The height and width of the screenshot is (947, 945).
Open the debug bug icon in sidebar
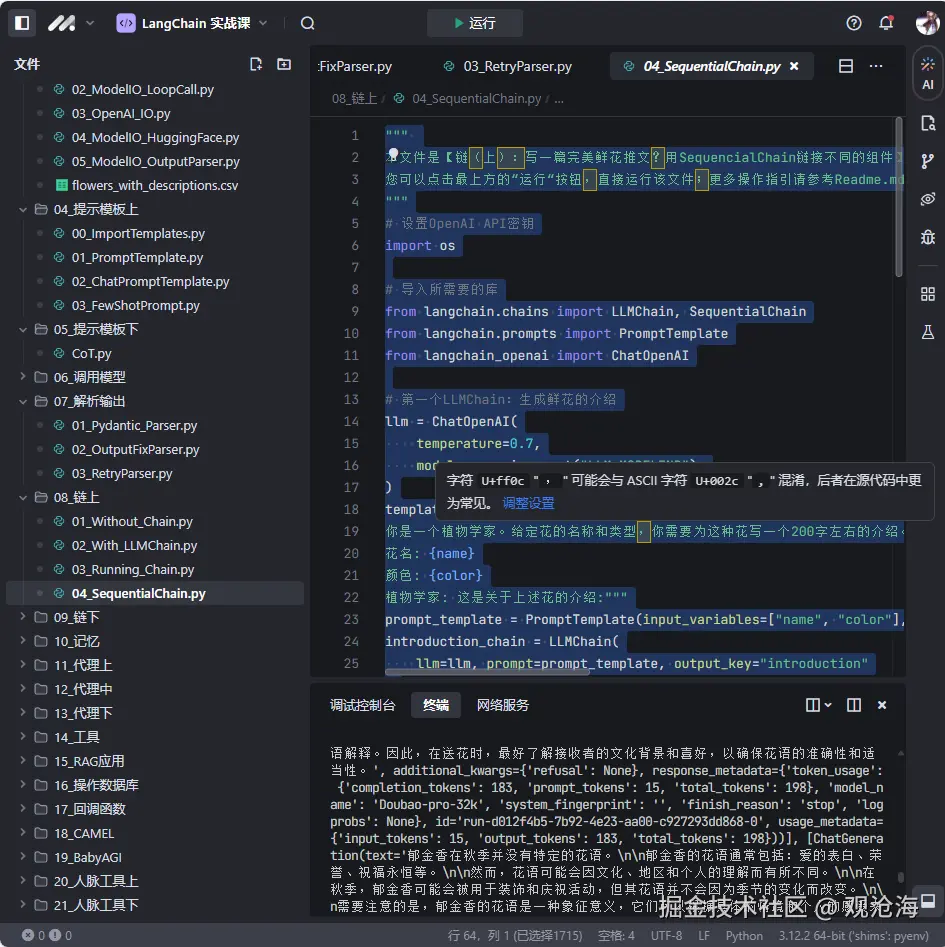(927, 237)
